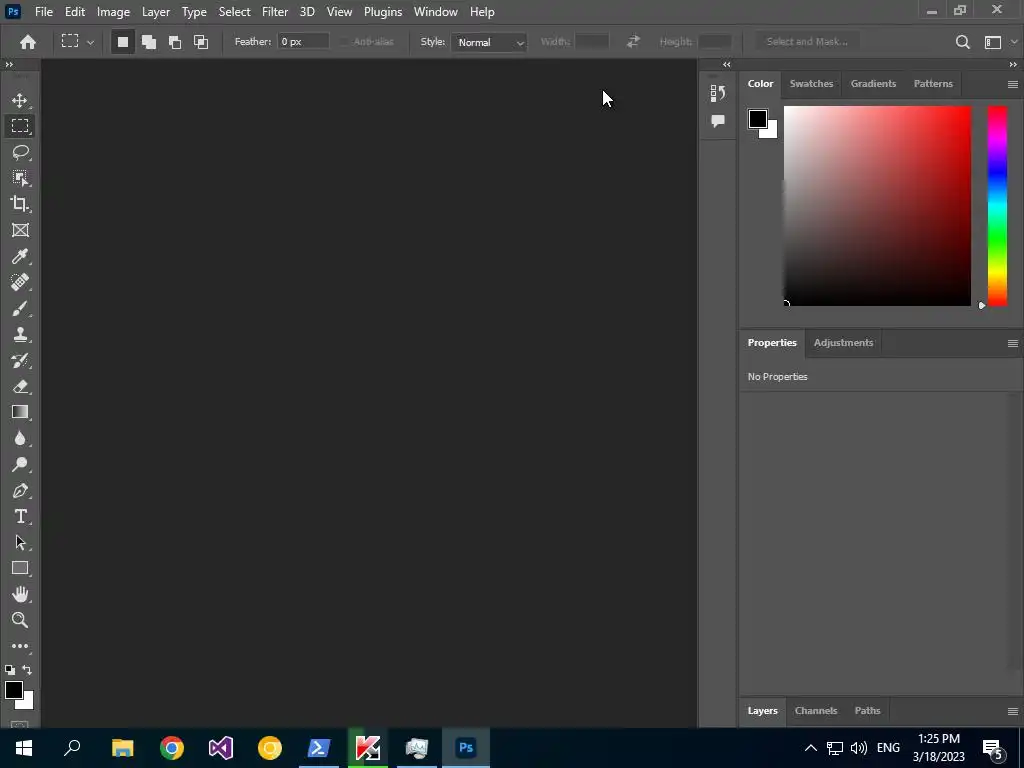Open the Plugins menu
The image size is (1024, 768).
[383, 12]
